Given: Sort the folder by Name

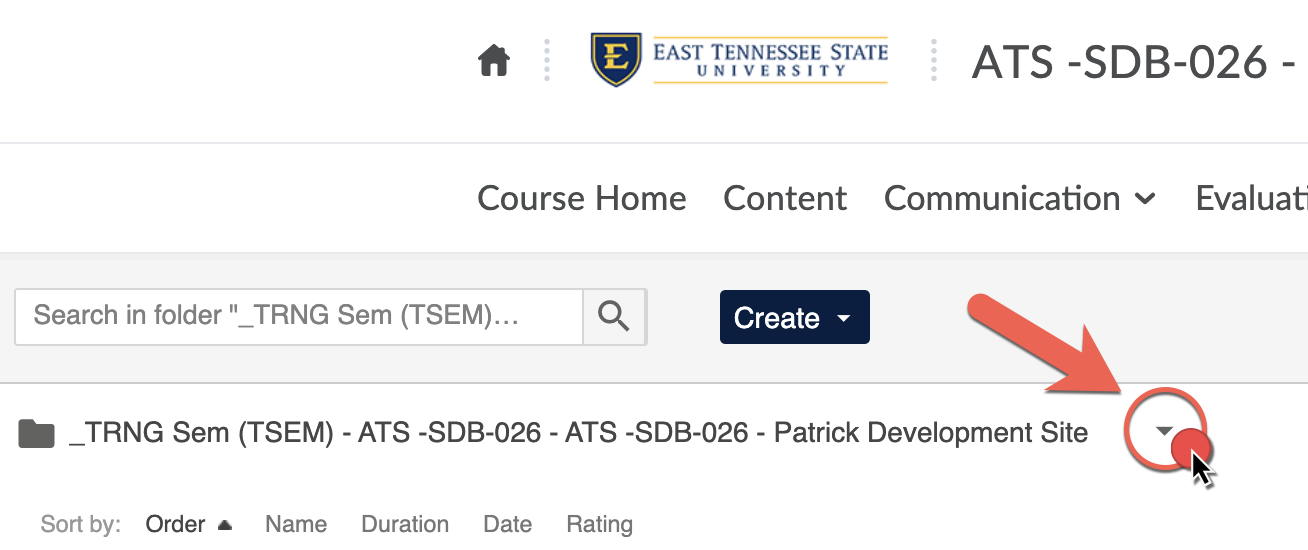Looking at the screenshot, I should click(x=296, y=524).
